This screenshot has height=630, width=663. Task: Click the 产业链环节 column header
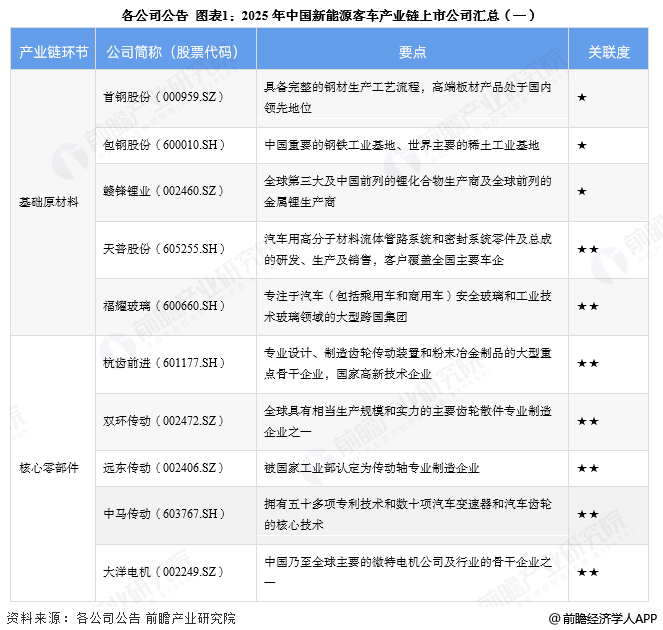tap(52, 52)
